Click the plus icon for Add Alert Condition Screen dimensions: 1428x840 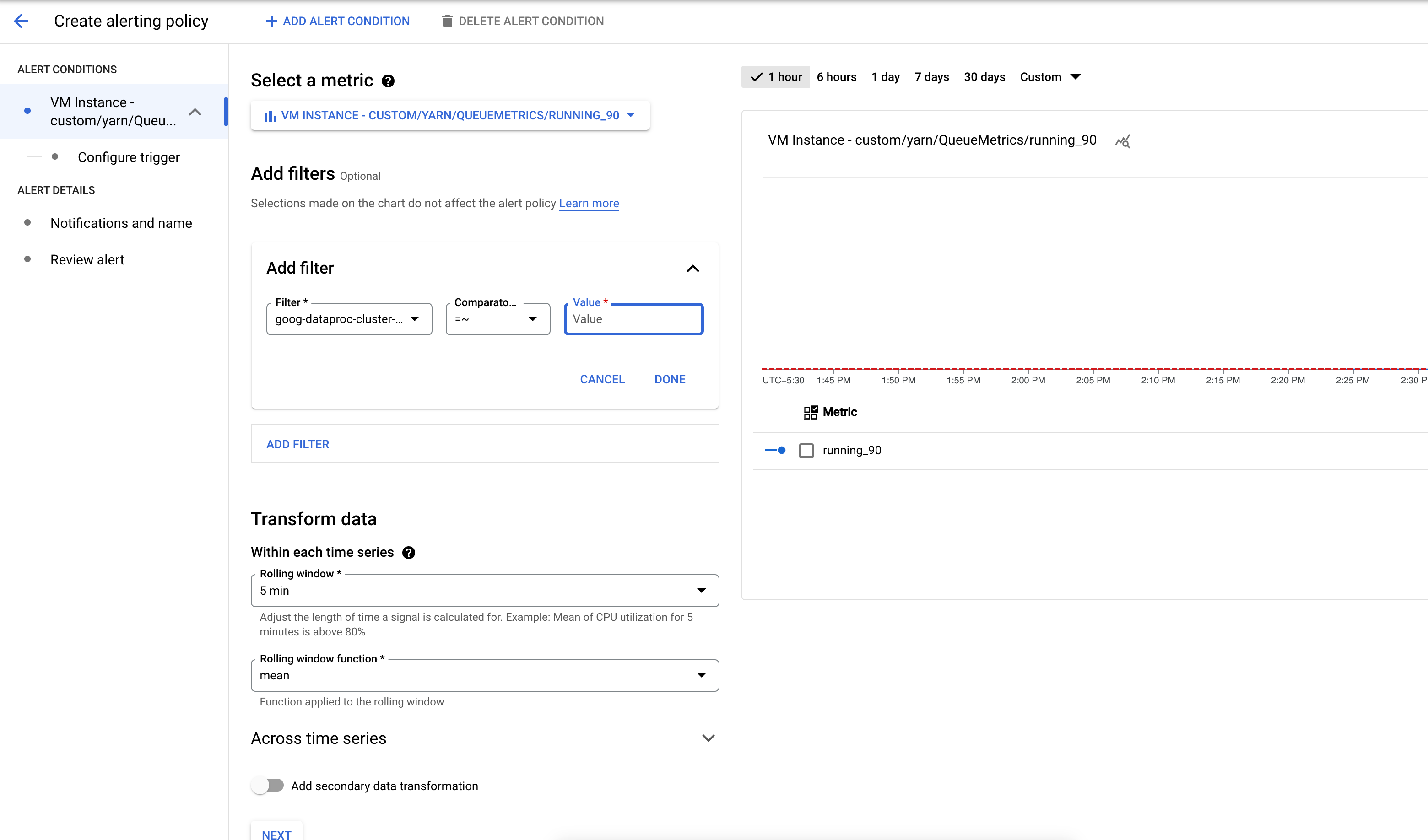[271, 21]
